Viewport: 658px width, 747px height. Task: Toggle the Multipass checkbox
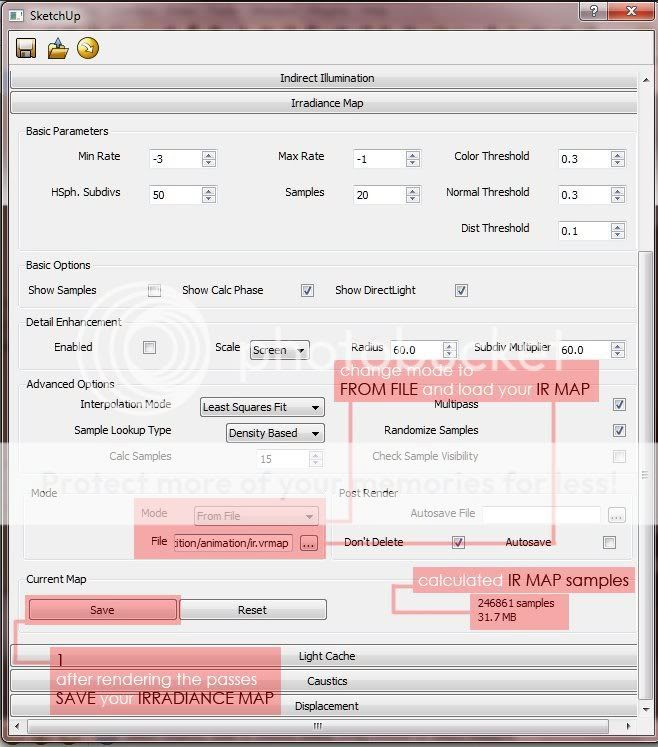click(x=619, y=404)
